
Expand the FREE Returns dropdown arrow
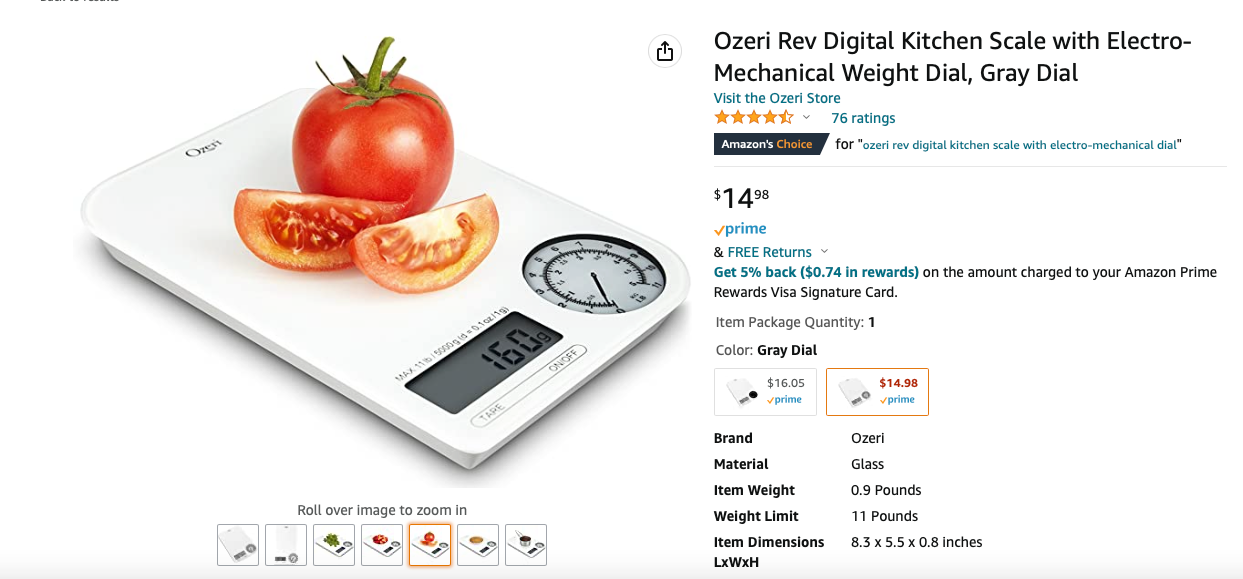click(824, 252)
